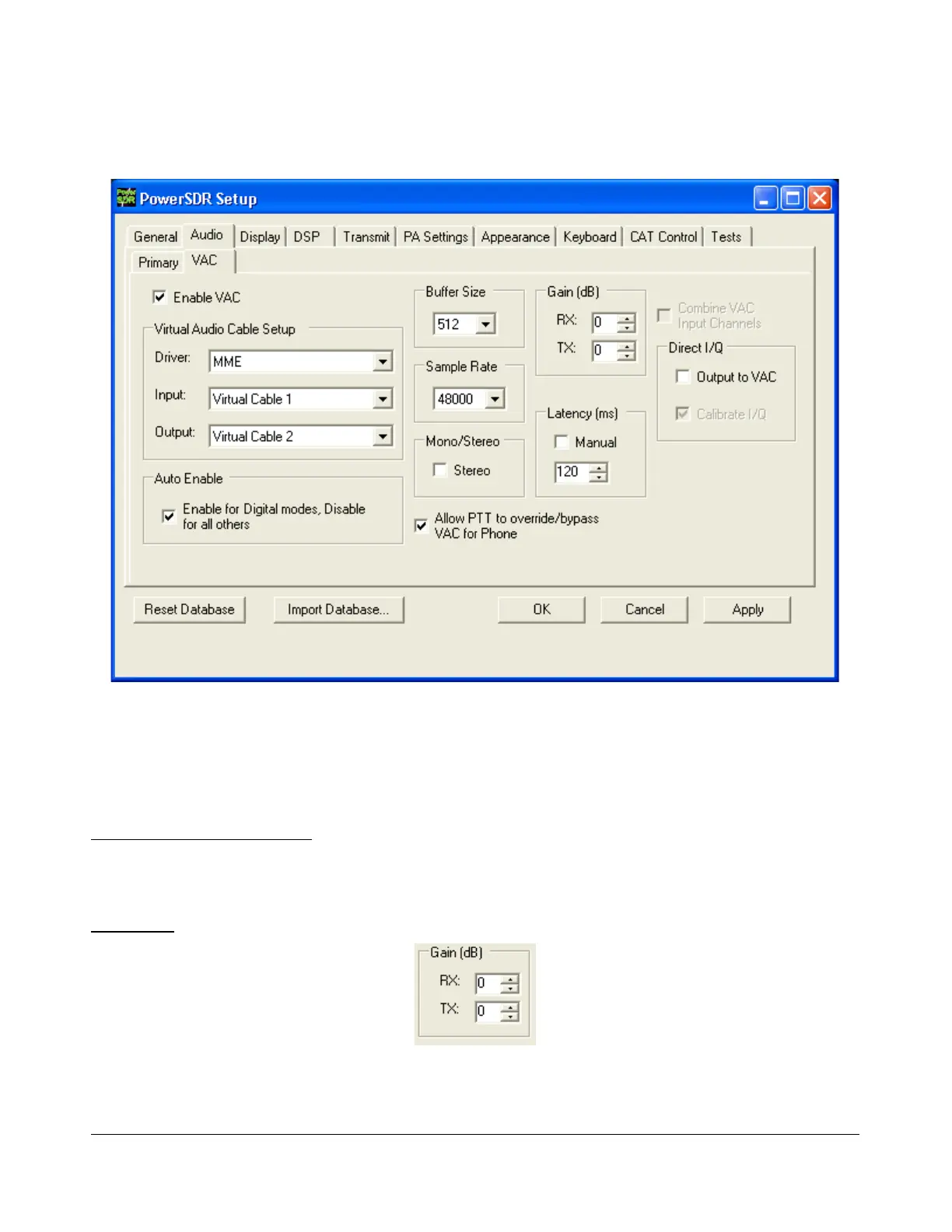Screen dimensions: 952x1232
Task: Click the Cancel button
Action: 645,610
